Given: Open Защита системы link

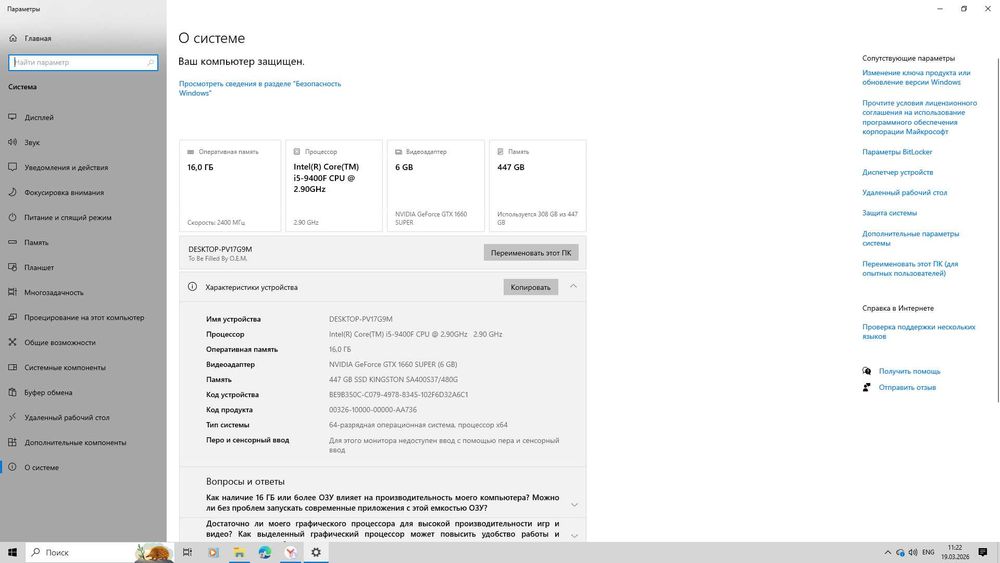Looking at the screenshot, I should (x=889, y=212).
